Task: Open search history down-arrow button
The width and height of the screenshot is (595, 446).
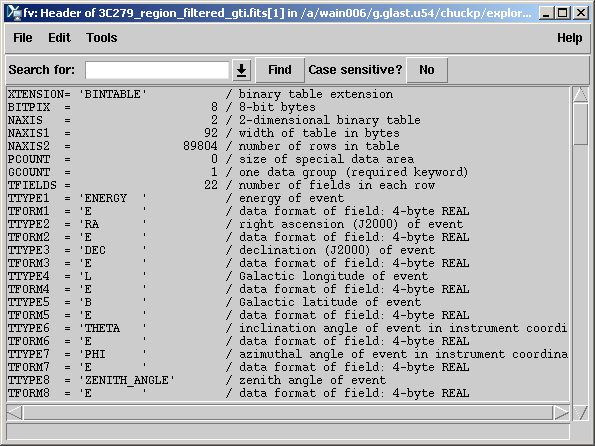Action: 241,70
